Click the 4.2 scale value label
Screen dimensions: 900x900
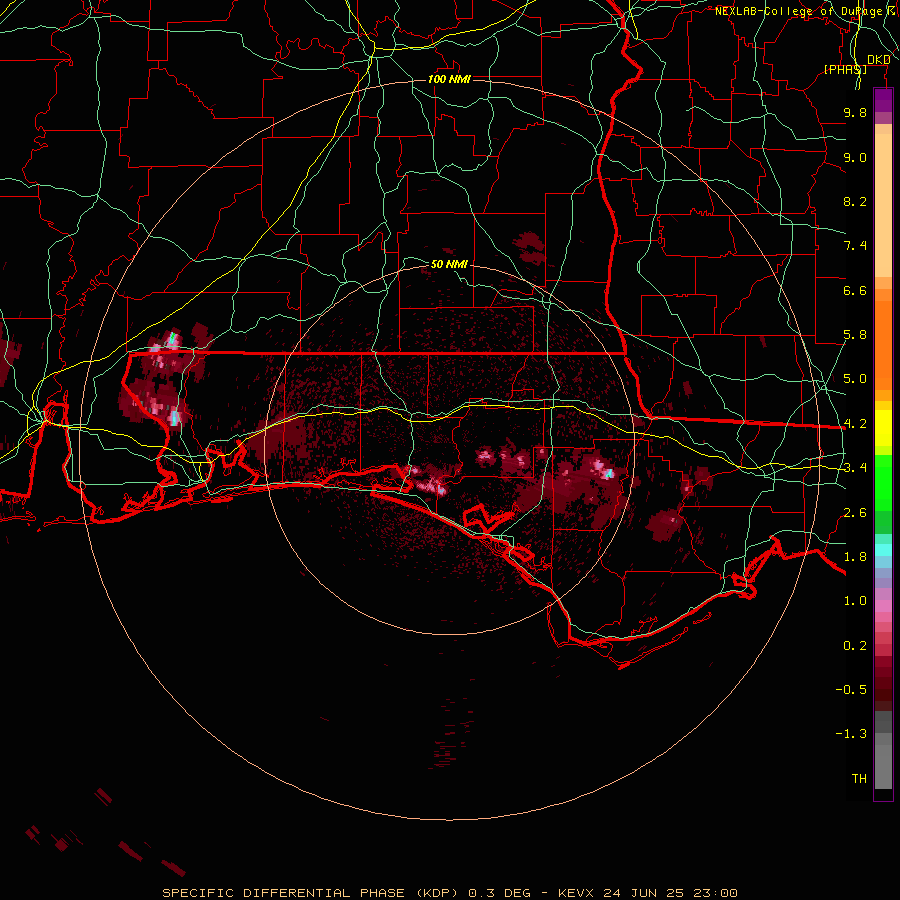855,424
